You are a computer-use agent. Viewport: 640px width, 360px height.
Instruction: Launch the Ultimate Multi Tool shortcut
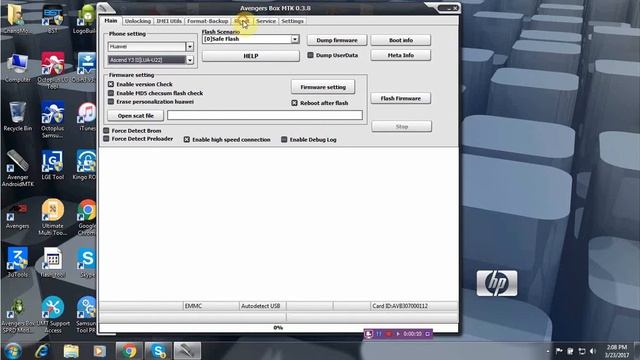click(53, 217)
